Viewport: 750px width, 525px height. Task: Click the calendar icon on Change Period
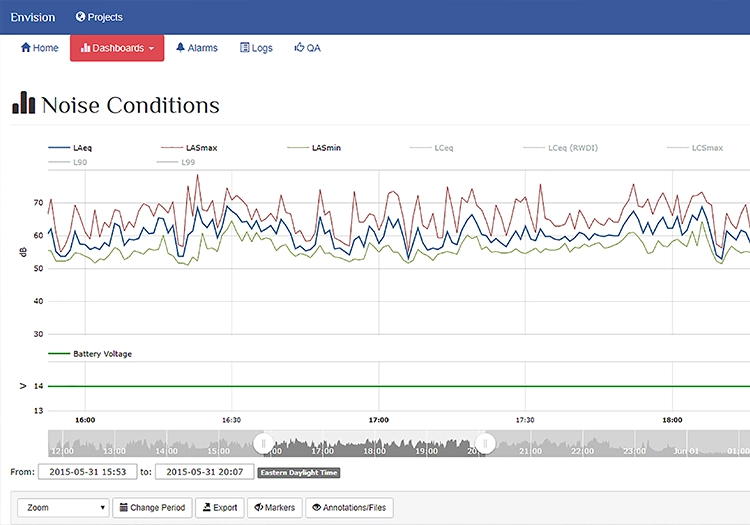click(123, 507)
